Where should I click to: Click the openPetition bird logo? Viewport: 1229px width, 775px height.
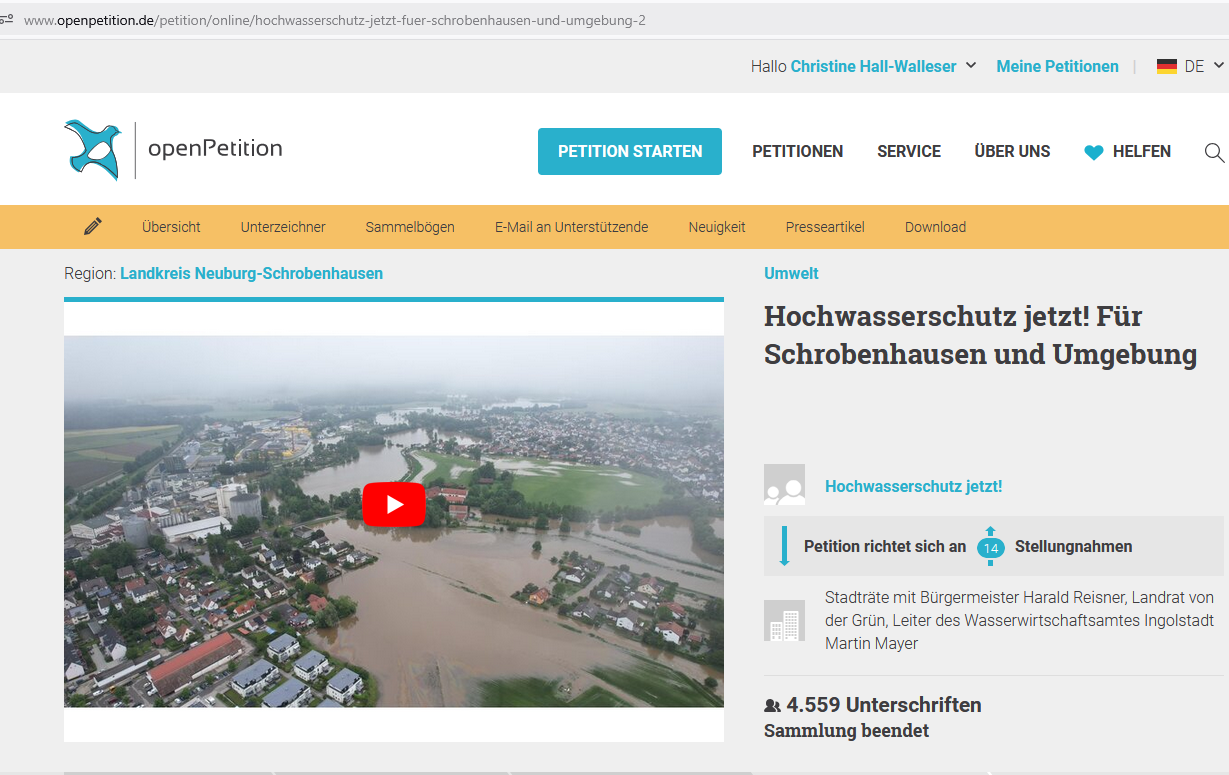point(93,150)
